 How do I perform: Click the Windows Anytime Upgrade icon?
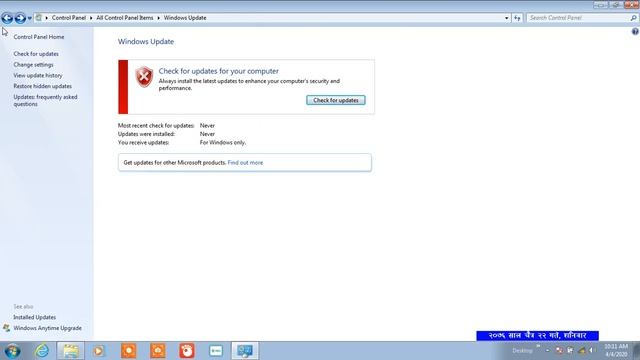pyautogui.click(x=6, y=328)
